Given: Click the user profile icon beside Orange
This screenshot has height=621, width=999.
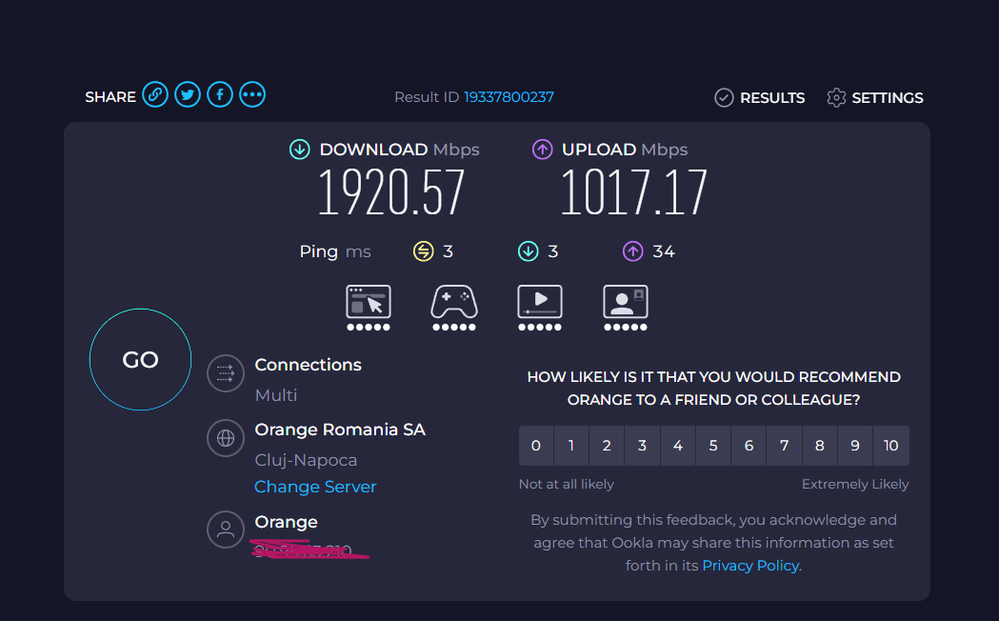Looking at the screenshot, I should coord(226,529).
